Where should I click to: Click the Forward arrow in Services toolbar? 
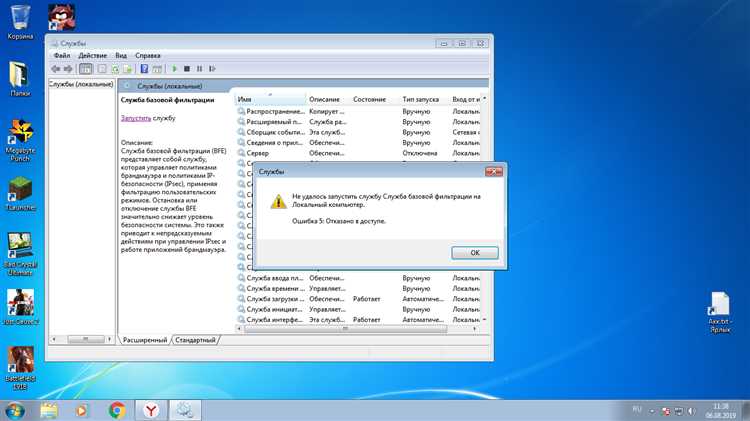pyautogui.click(x=68, y=69)
